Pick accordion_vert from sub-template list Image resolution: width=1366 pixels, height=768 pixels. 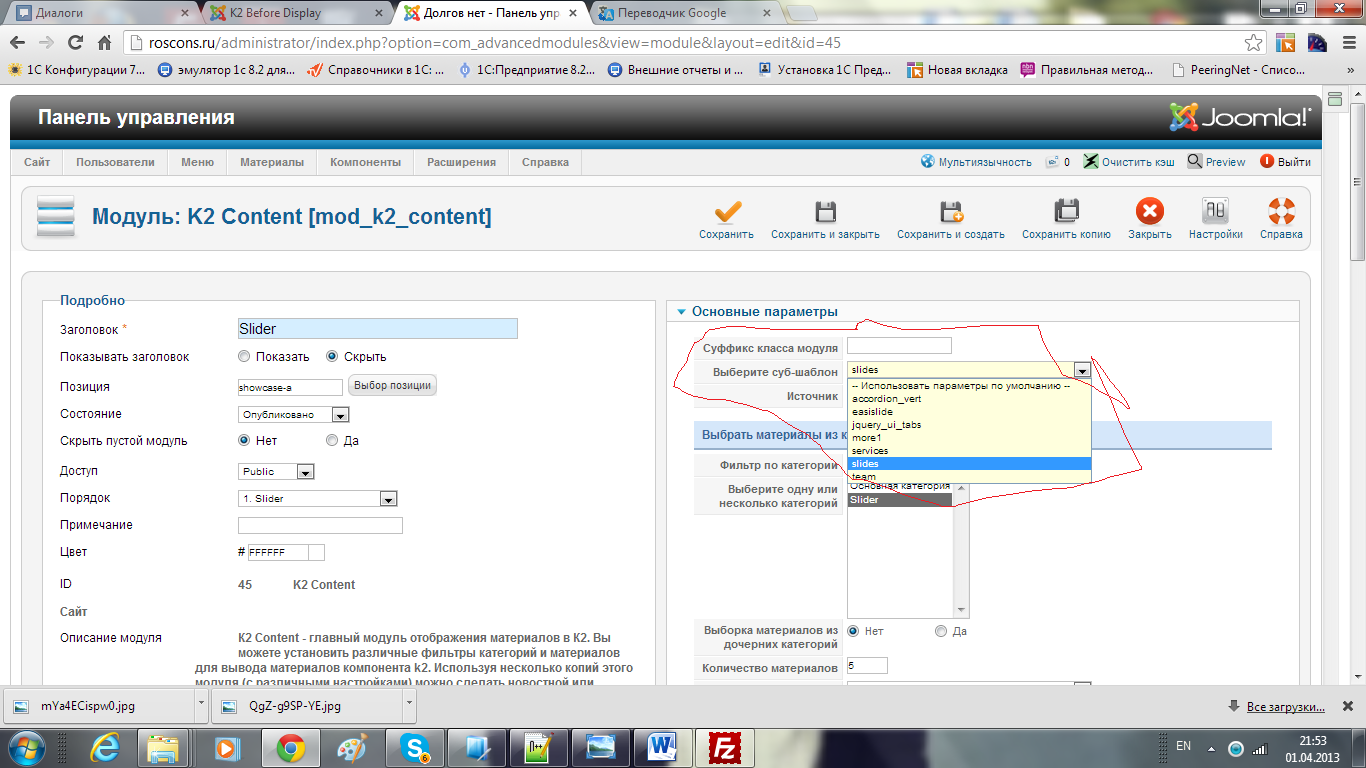886,399
